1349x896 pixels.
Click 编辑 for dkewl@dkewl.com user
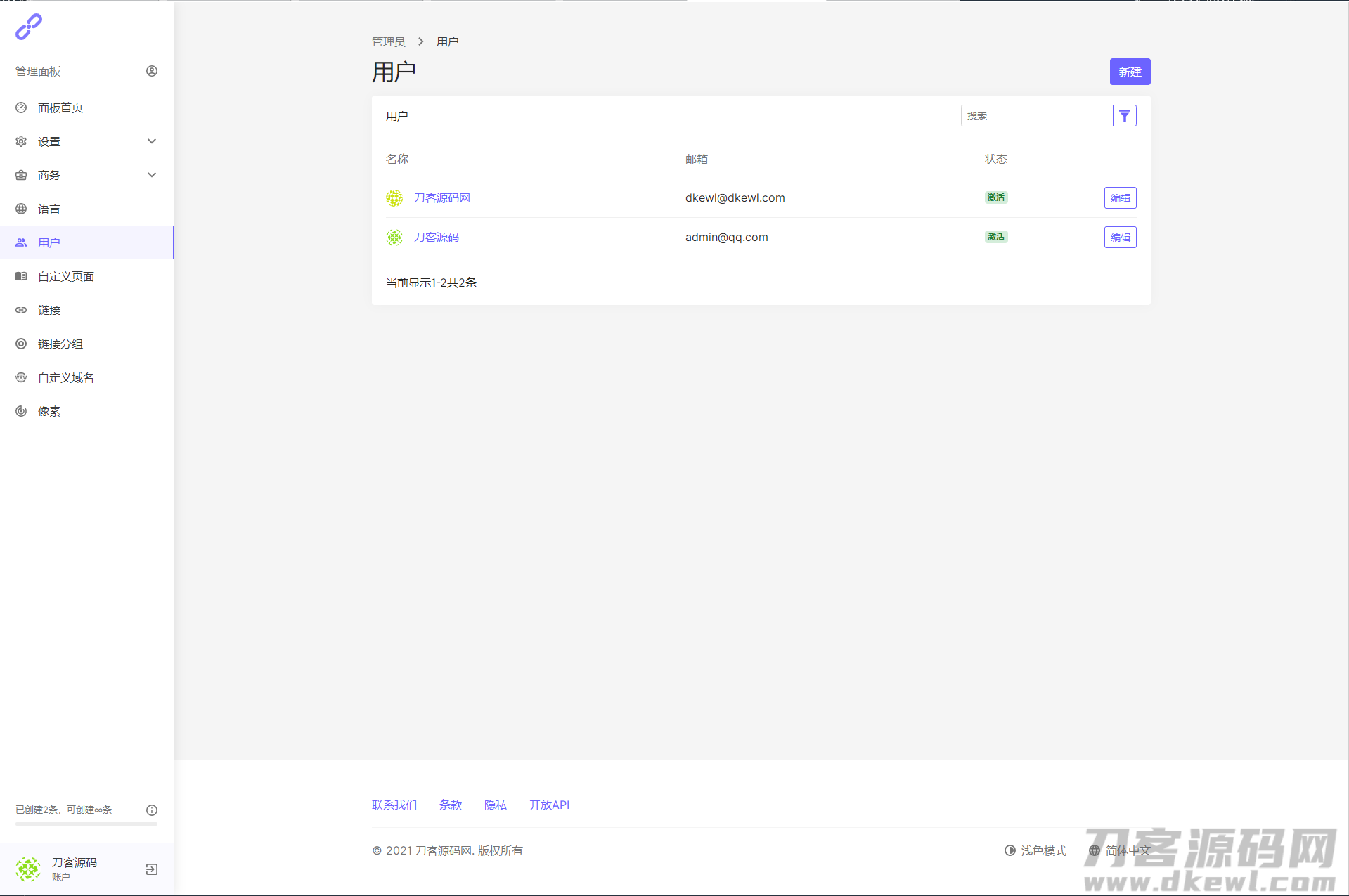1120,198
